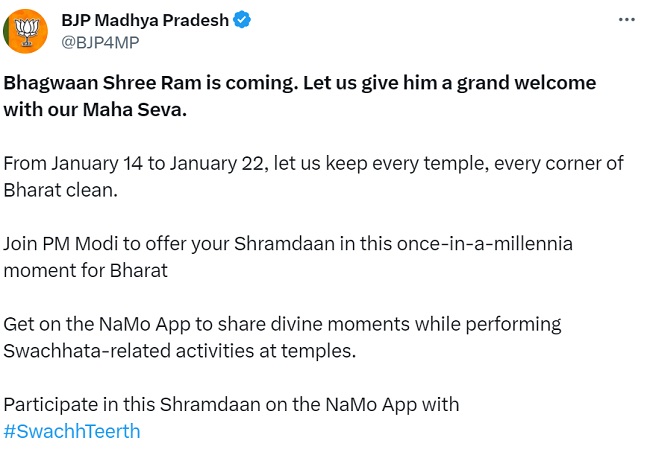The width and height of the screenshot is (650, 458).
Task: Click the line starting 'Participate in this Shramdaan'
Action: click(232, 405)
